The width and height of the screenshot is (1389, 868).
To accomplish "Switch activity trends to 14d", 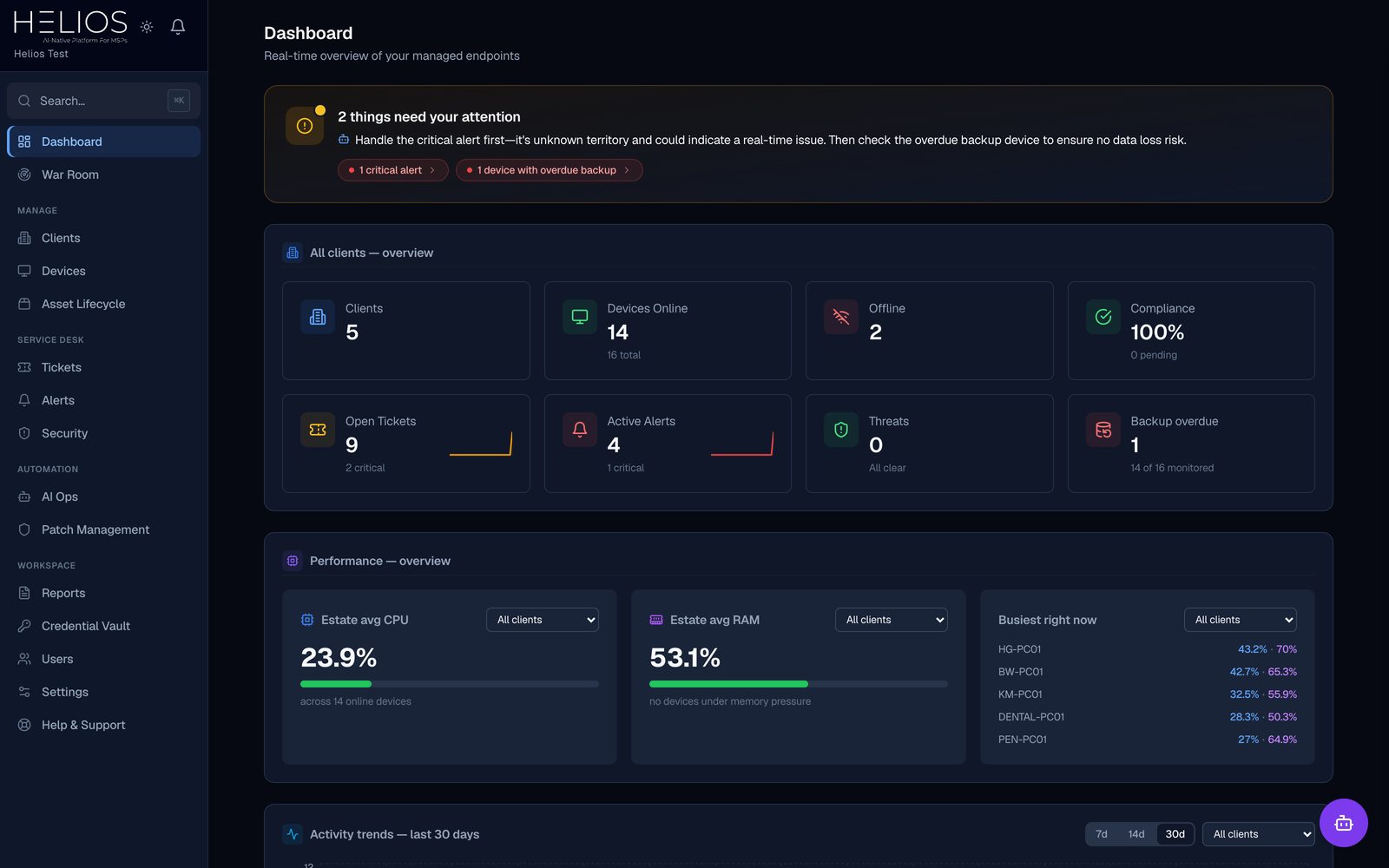I will (x=1136, y=834).
